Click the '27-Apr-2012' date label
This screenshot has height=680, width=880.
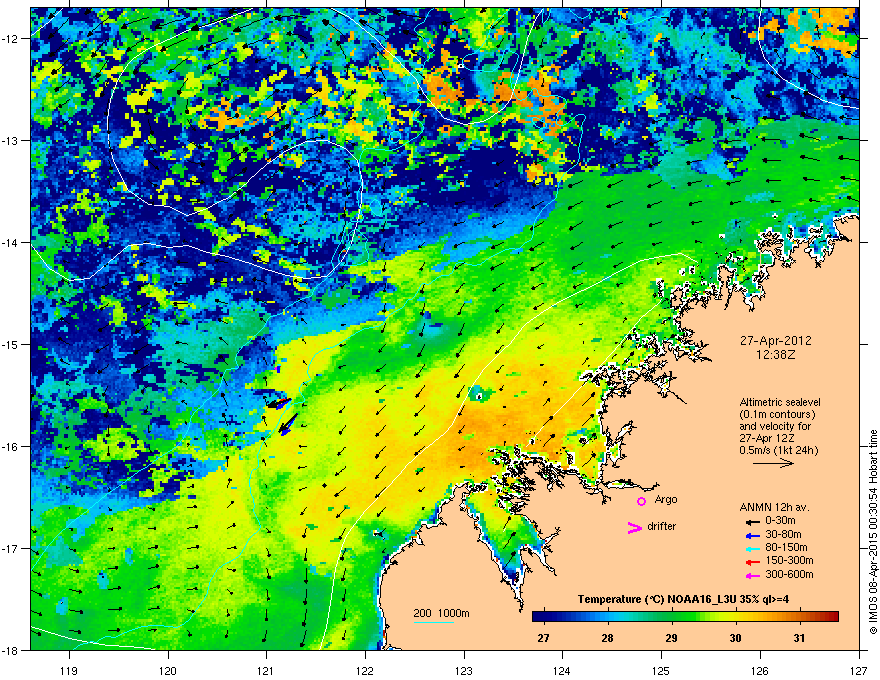[x=775, y=341]
